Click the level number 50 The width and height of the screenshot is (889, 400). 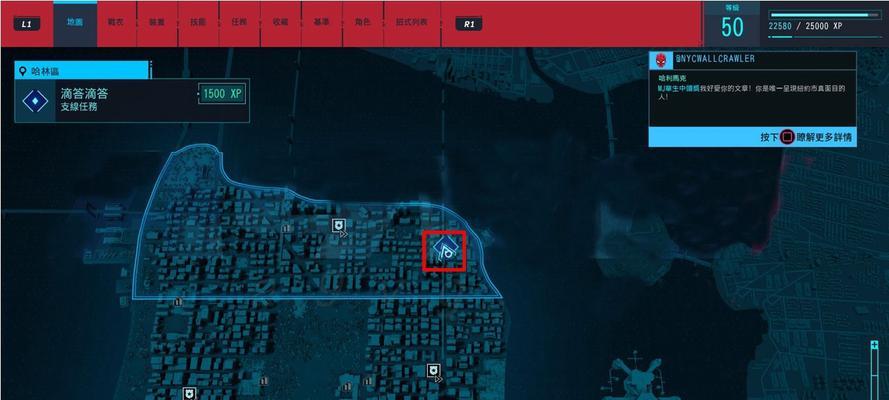732,27
